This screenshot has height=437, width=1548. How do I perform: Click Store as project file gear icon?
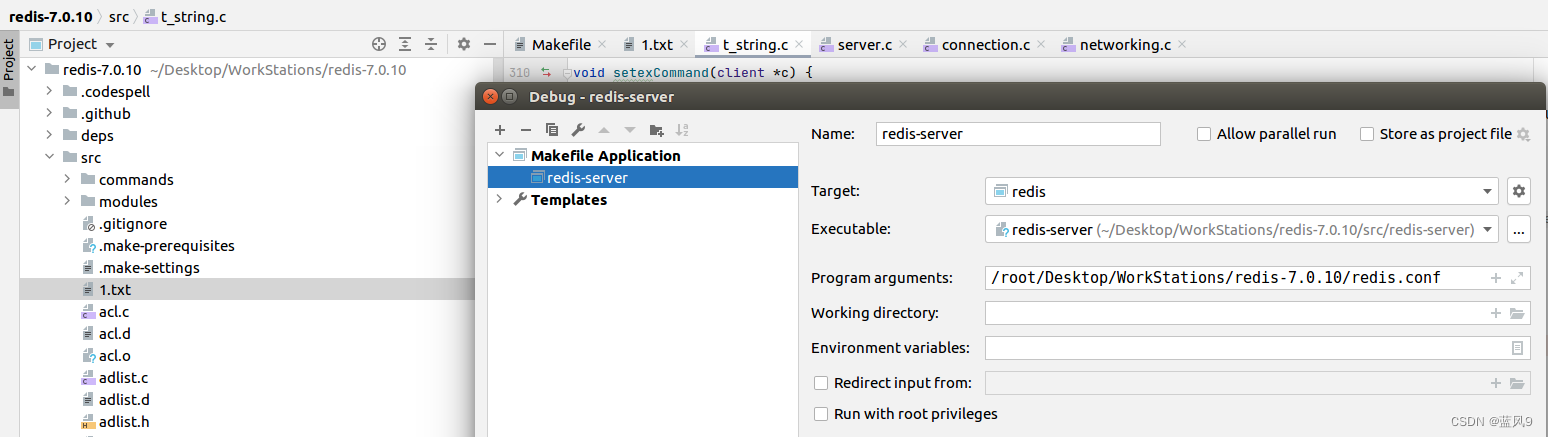click(x=1523, y=134)
